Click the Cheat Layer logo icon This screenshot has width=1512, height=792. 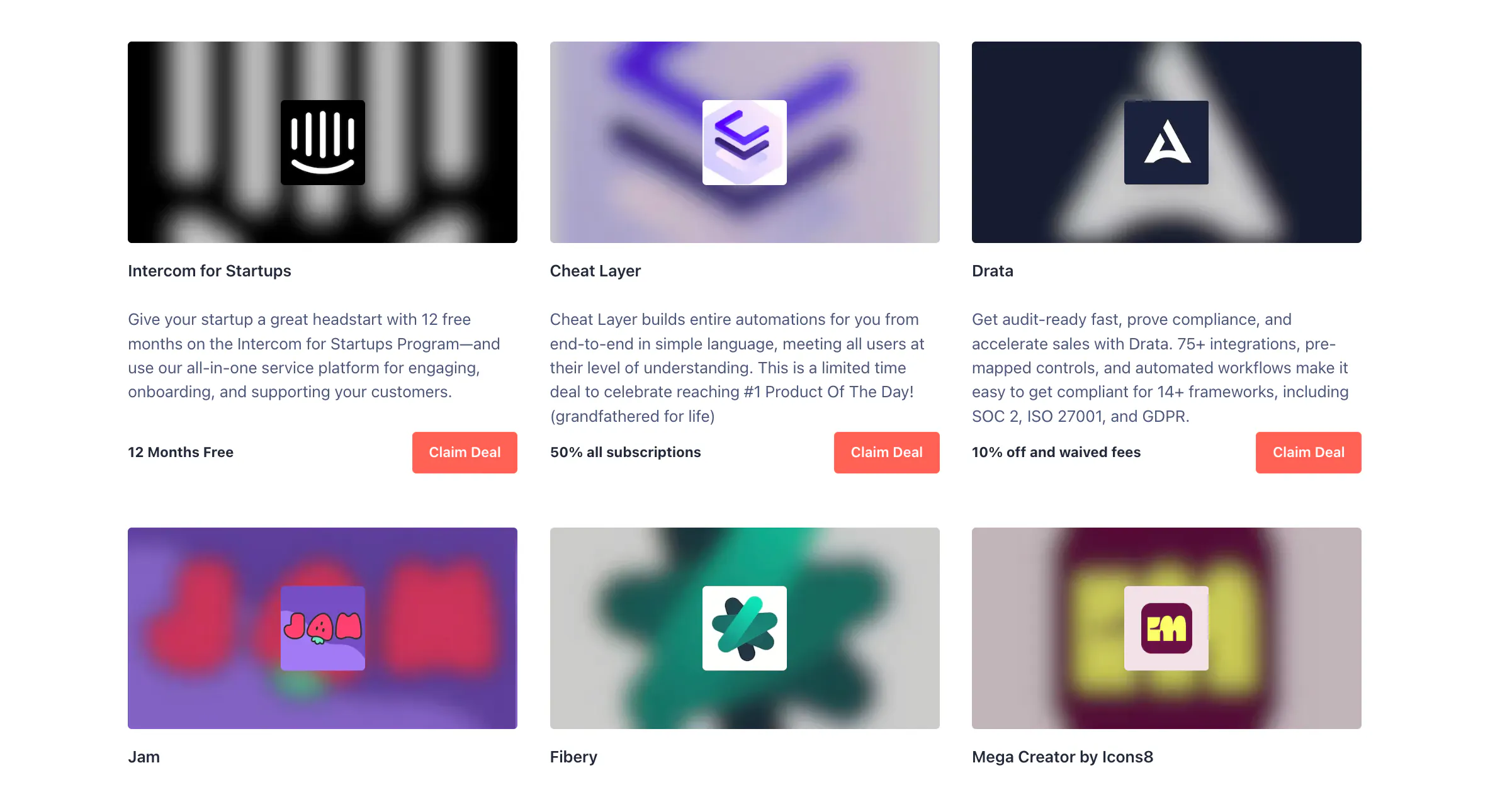click(745, 142)
